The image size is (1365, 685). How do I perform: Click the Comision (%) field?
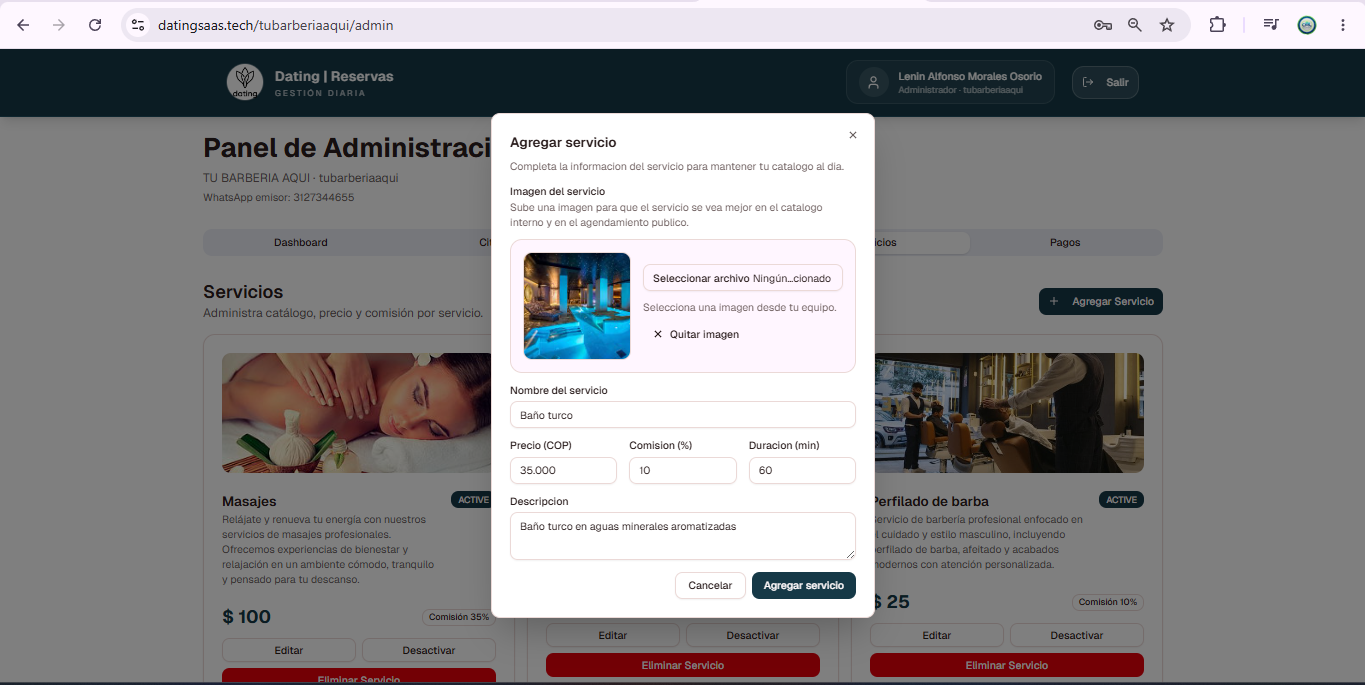pos(683,470)
